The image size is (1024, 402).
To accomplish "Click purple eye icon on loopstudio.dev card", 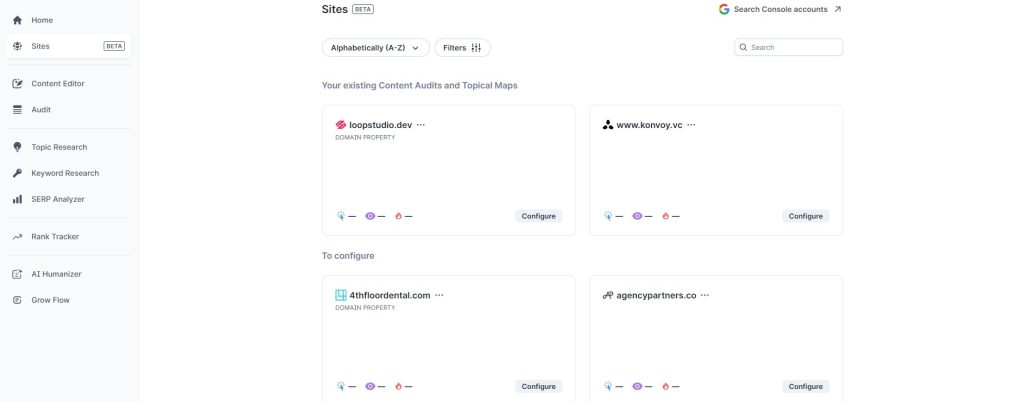I will coord(370,216).
